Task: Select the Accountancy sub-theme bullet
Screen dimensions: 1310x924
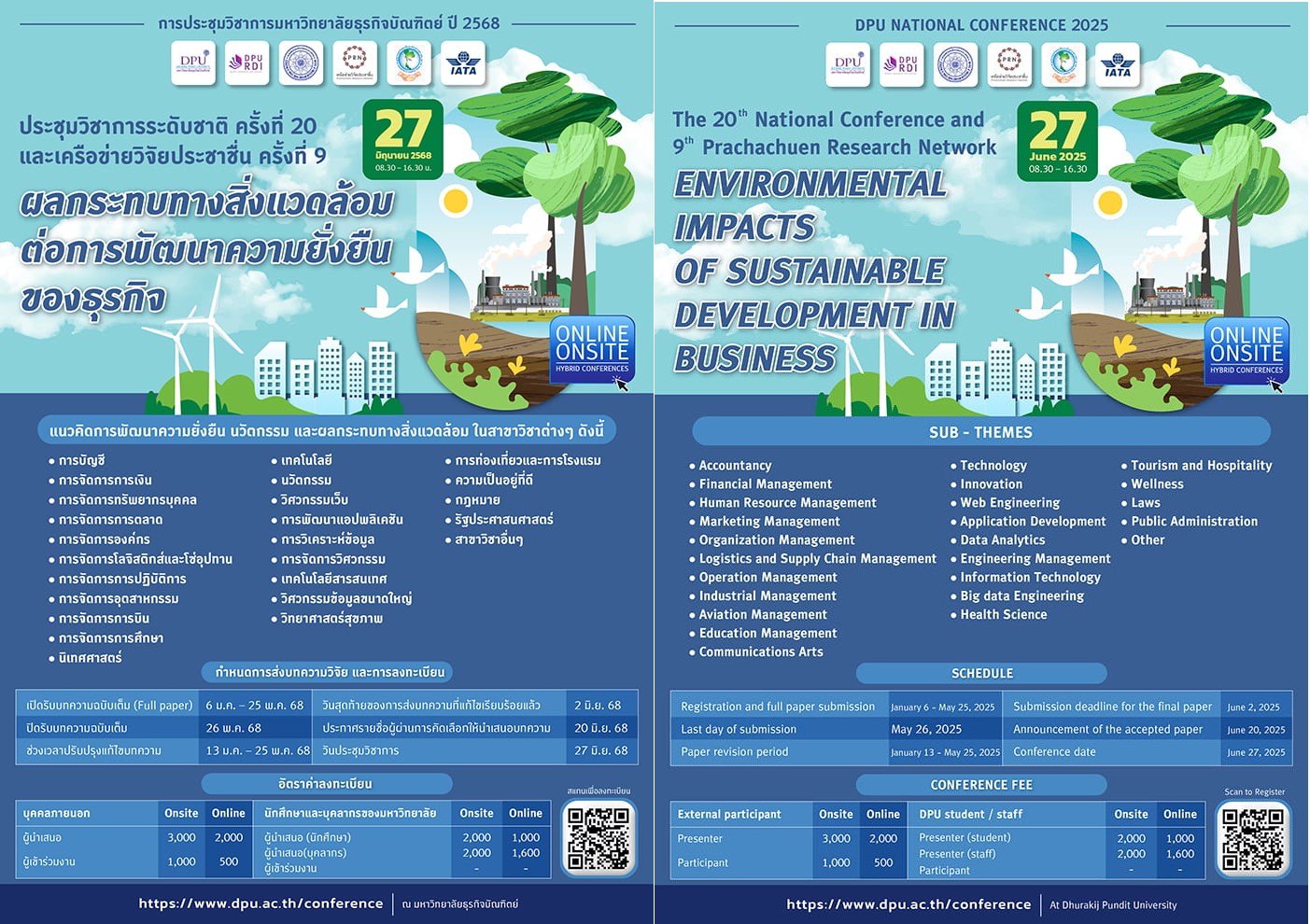Action: [735, 465]
